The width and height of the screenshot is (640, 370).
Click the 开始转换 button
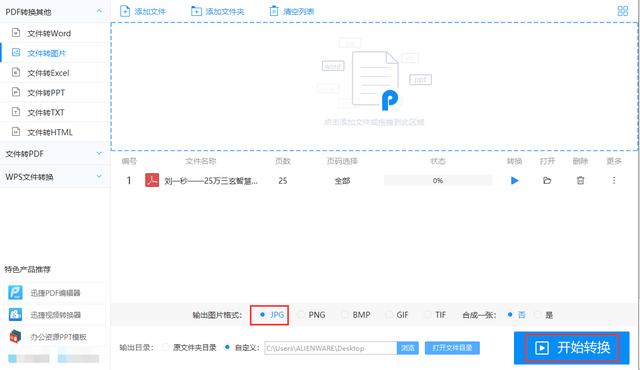(571, 348)
